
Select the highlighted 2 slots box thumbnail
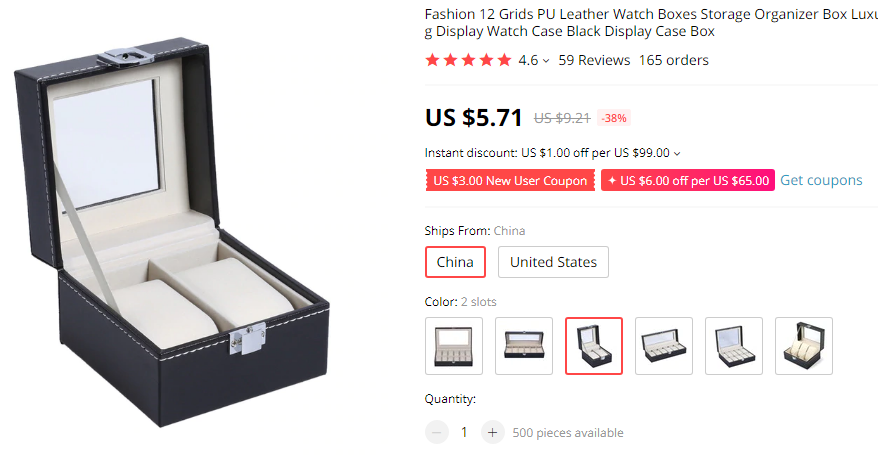click(594, 346)
